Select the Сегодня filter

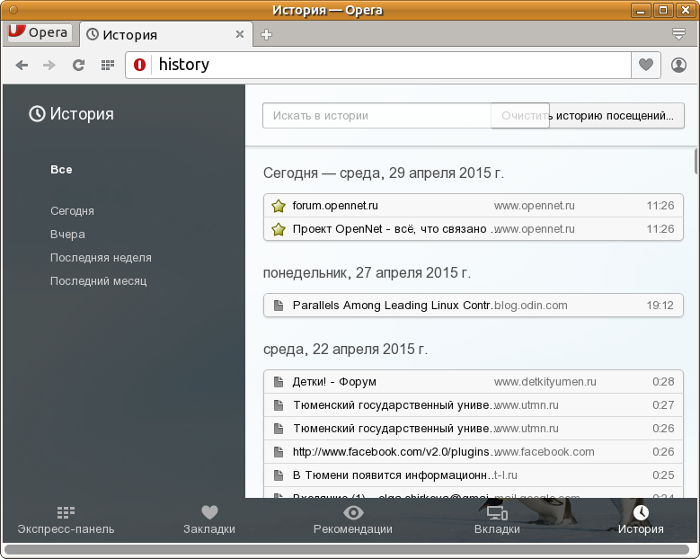(x=72, y=211)
